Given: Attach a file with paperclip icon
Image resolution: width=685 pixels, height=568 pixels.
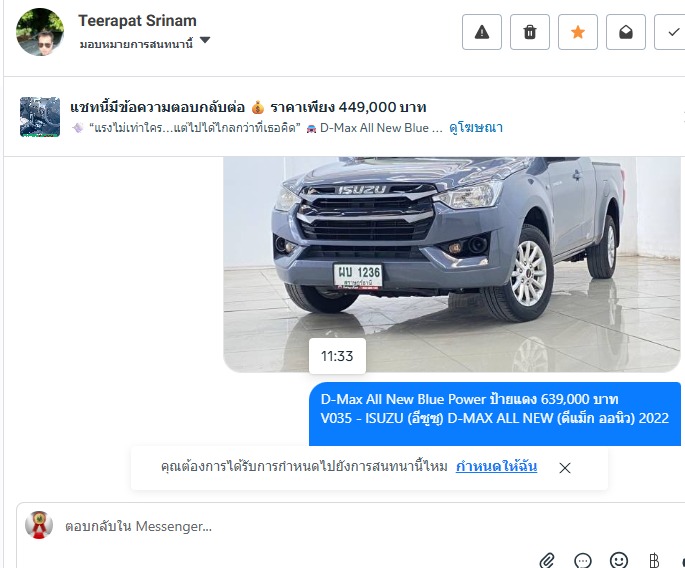Looking at the screenshot, I should [x=547, y=560].
